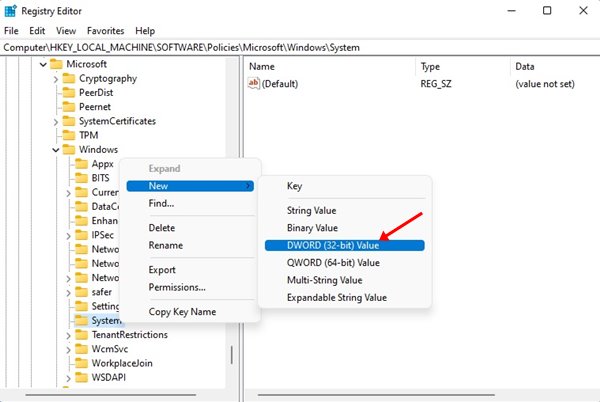
Task: Expand the Cryptography tree node
Action: (x=56, y=79)
